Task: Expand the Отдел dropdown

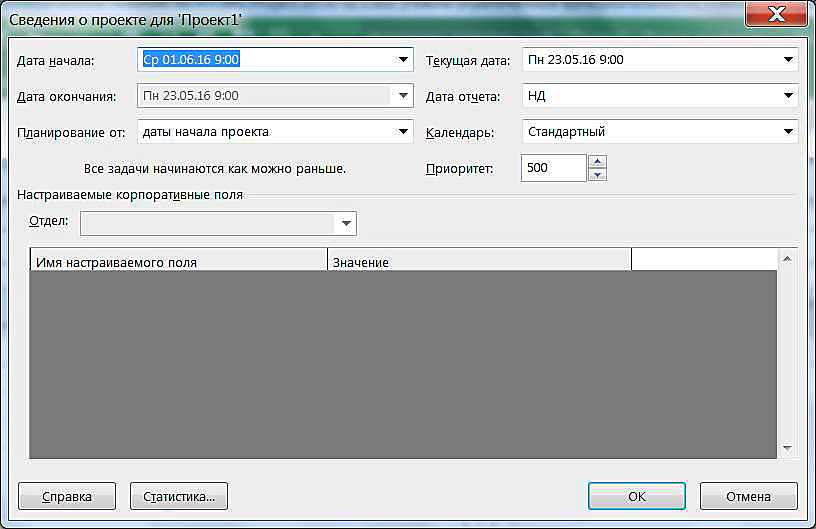Action: tap(346, 223)
